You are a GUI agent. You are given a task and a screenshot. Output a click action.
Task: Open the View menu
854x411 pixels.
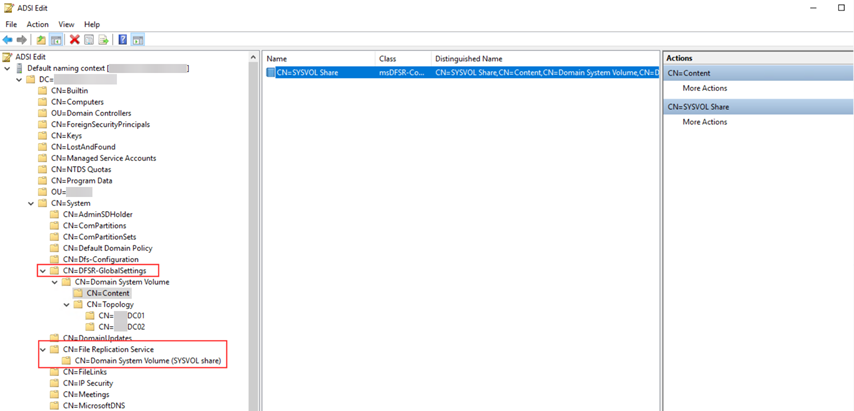[66, 24]
